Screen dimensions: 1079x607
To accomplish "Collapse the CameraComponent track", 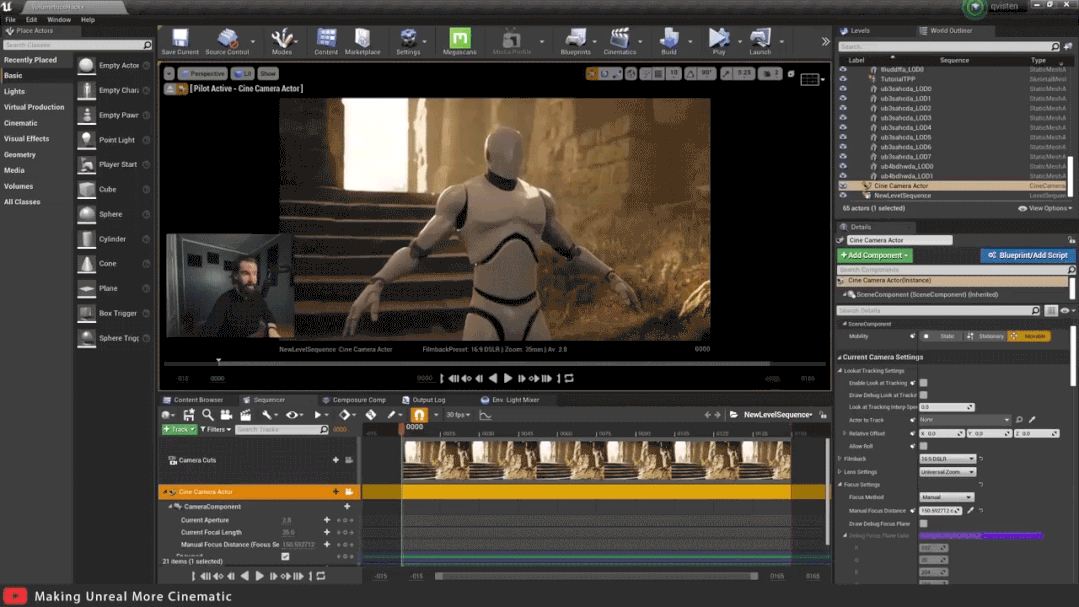I will [x=170, y=507].
